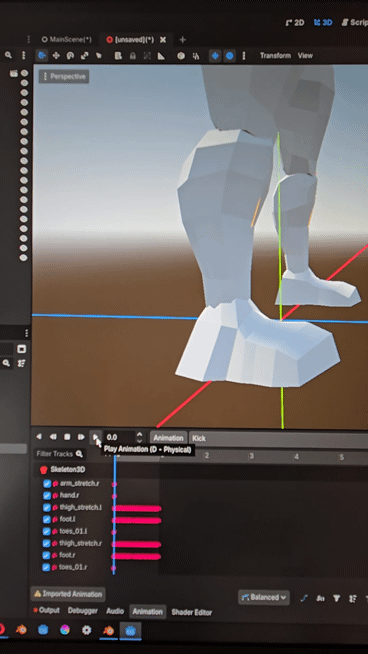Open the Animation menu button

pyautogui.click(x=168, y=438)
